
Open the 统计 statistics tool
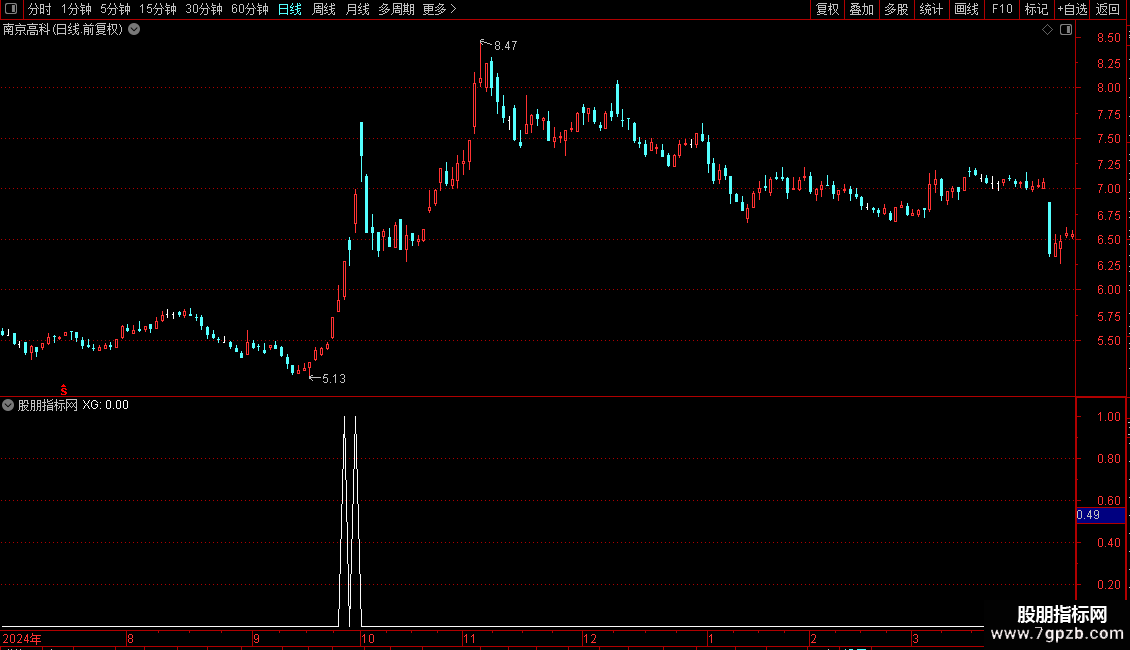[x=931, y=9]
